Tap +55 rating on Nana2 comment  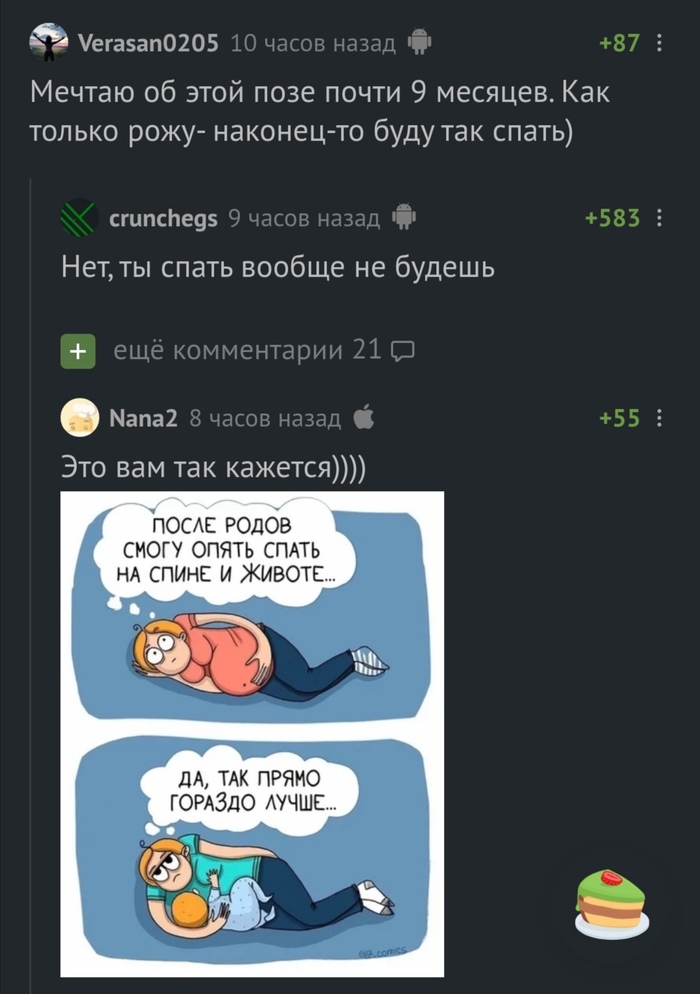619,418
